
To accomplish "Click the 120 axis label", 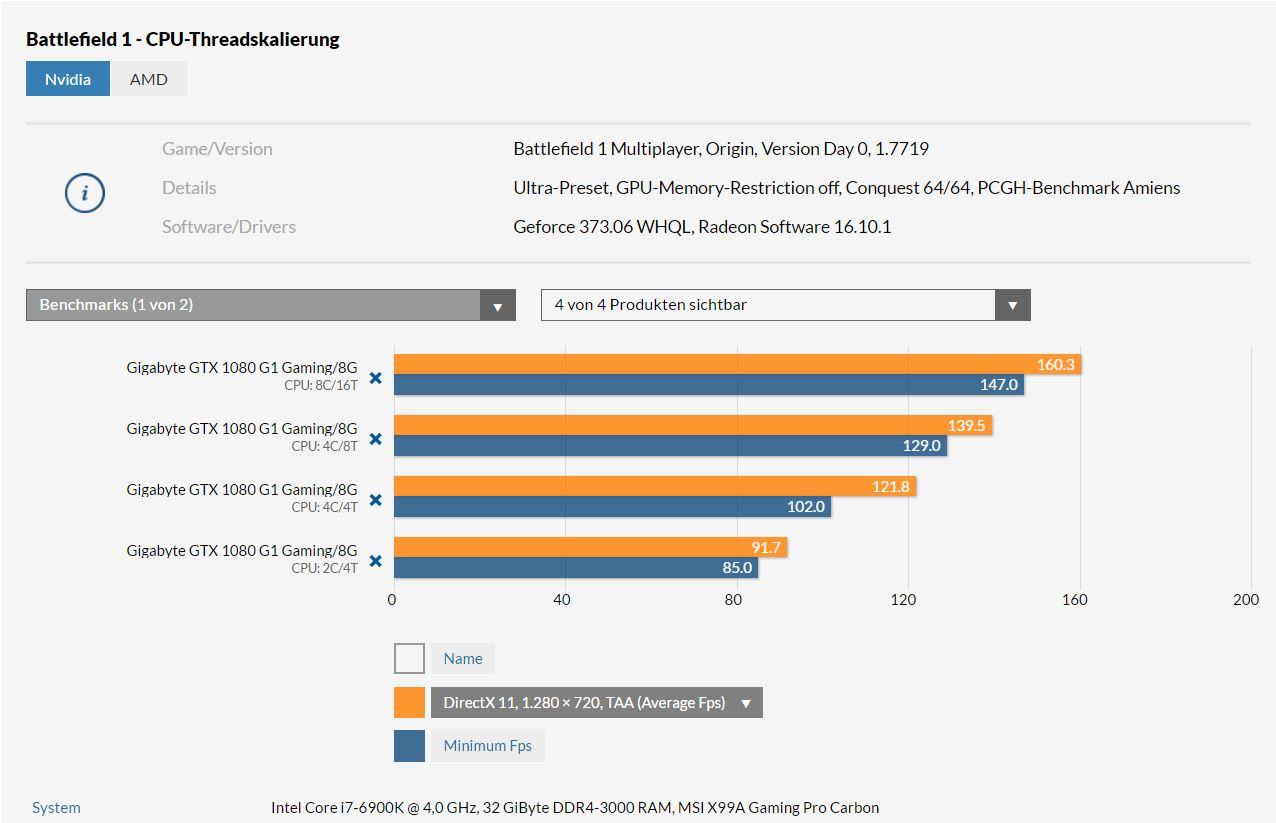I will (x=903, y=599).
